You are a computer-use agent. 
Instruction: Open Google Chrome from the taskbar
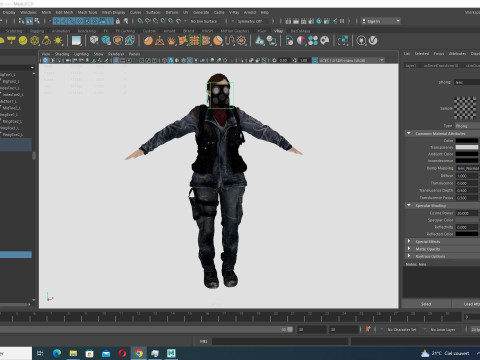tap(139, 353)
